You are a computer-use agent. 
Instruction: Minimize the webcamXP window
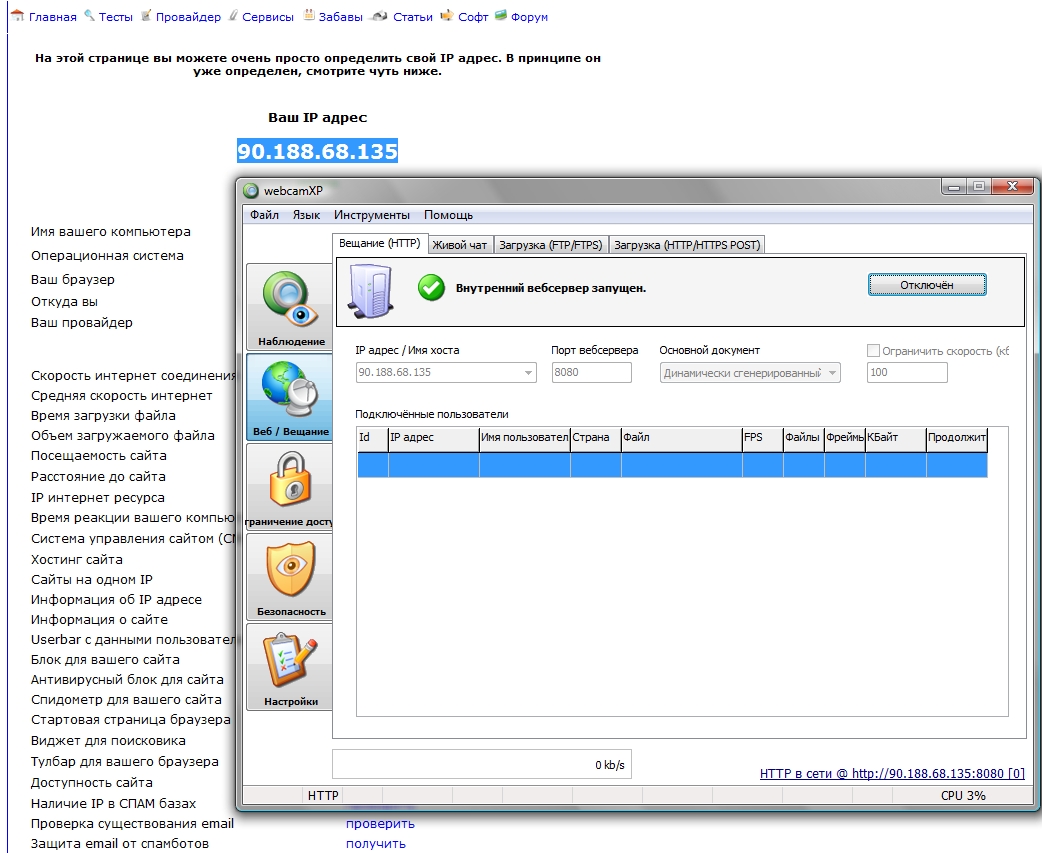point(954,187)
